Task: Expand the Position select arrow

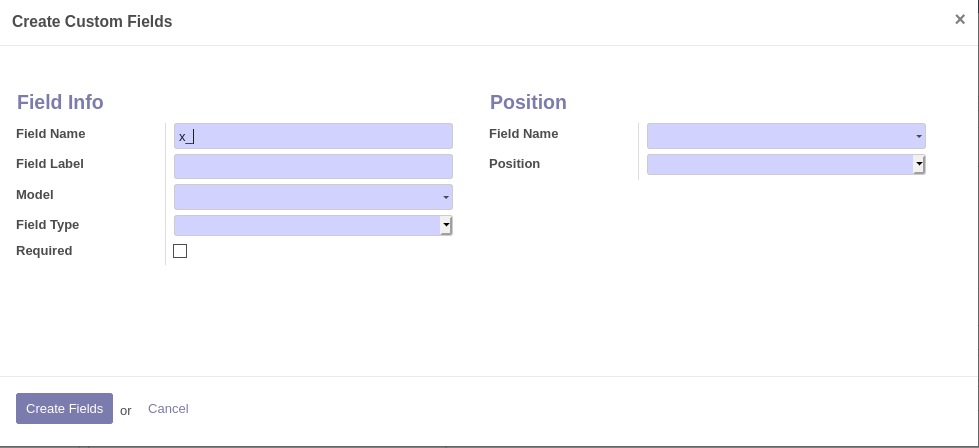Action: [919, 164]
